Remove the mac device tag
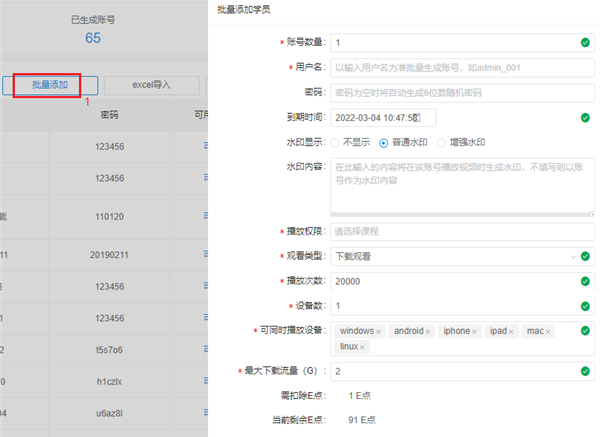Screen dimensions: 600x437 coord(548,331)
